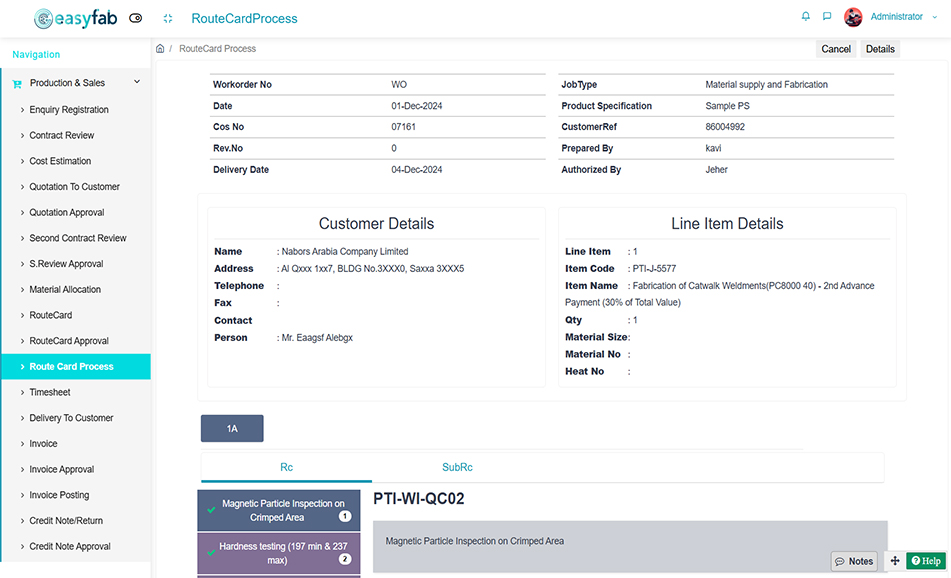Select the Rc tab
Viewport: 951px width, 578px height.
pos(286,467)
